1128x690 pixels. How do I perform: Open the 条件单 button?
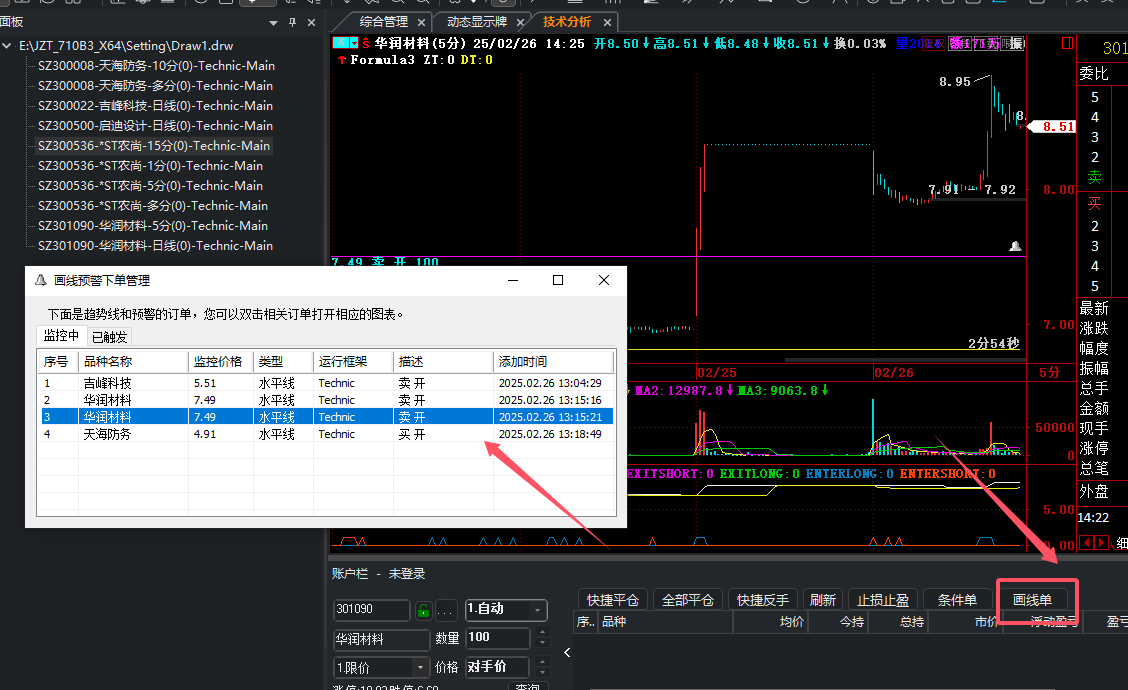pyautogui.click(x=958, y=599)
